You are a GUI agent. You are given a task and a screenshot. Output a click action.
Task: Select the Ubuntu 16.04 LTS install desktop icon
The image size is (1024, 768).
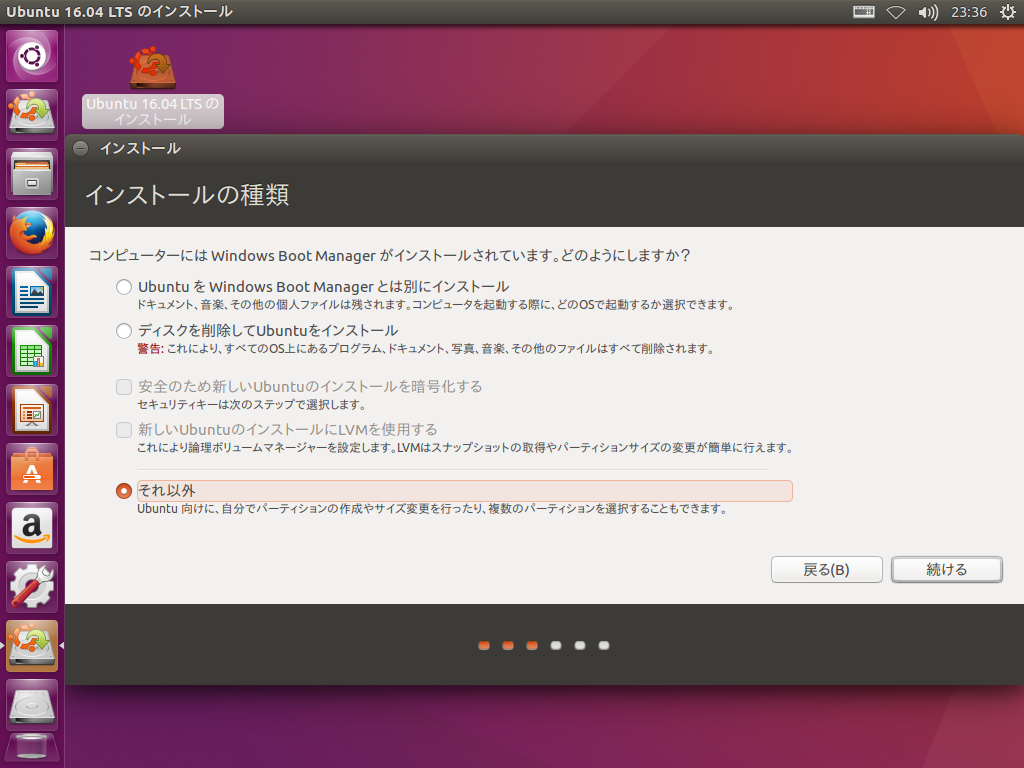[153, 86]
